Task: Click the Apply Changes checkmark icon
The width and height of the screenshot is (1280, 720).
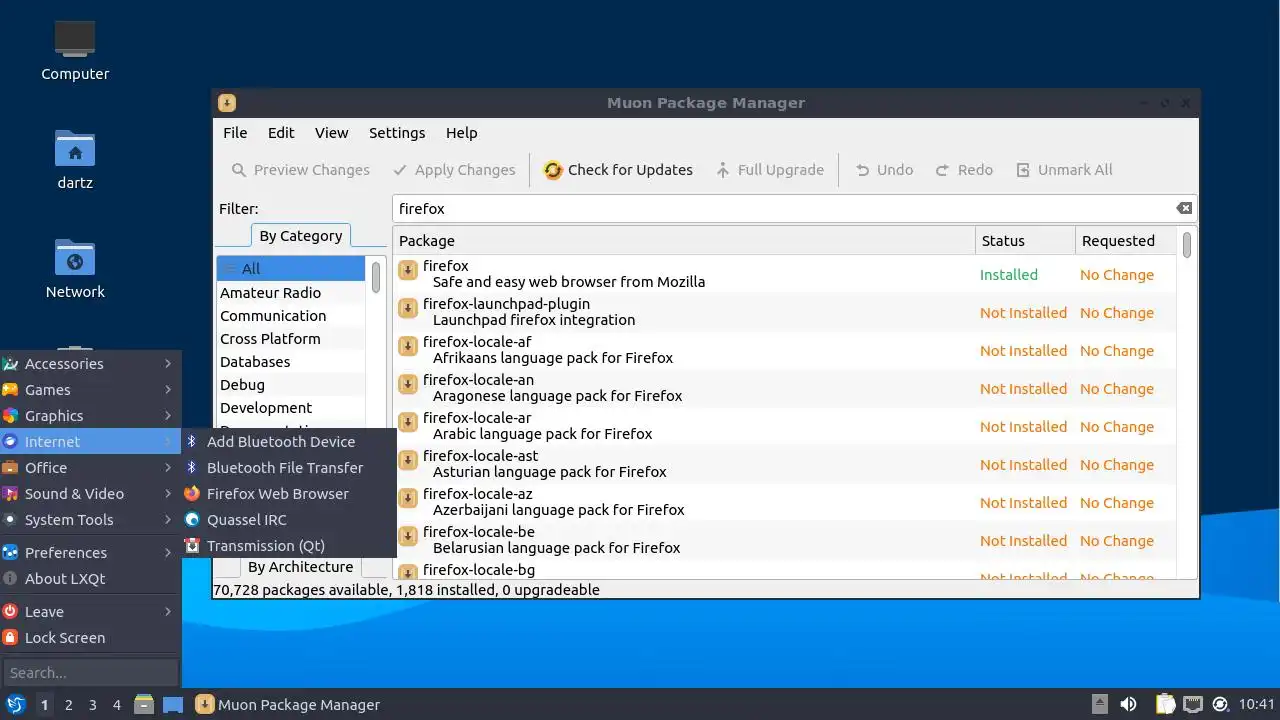Action: click(400, 170)
